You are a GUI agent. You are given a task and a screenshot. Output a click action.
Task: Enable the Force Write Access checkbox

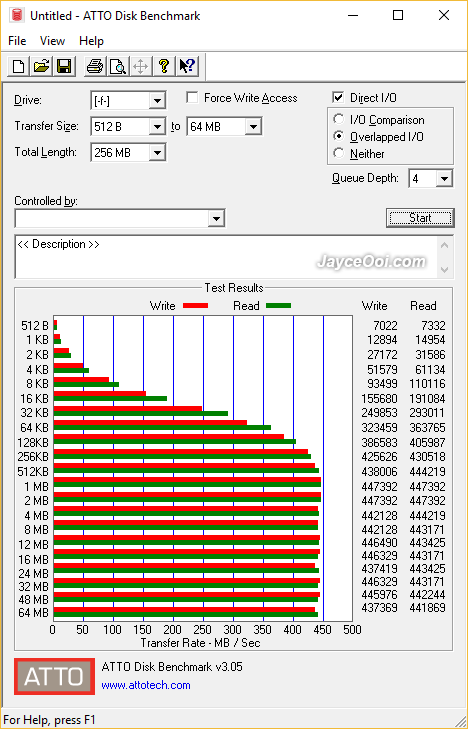(x=192, y=98)
